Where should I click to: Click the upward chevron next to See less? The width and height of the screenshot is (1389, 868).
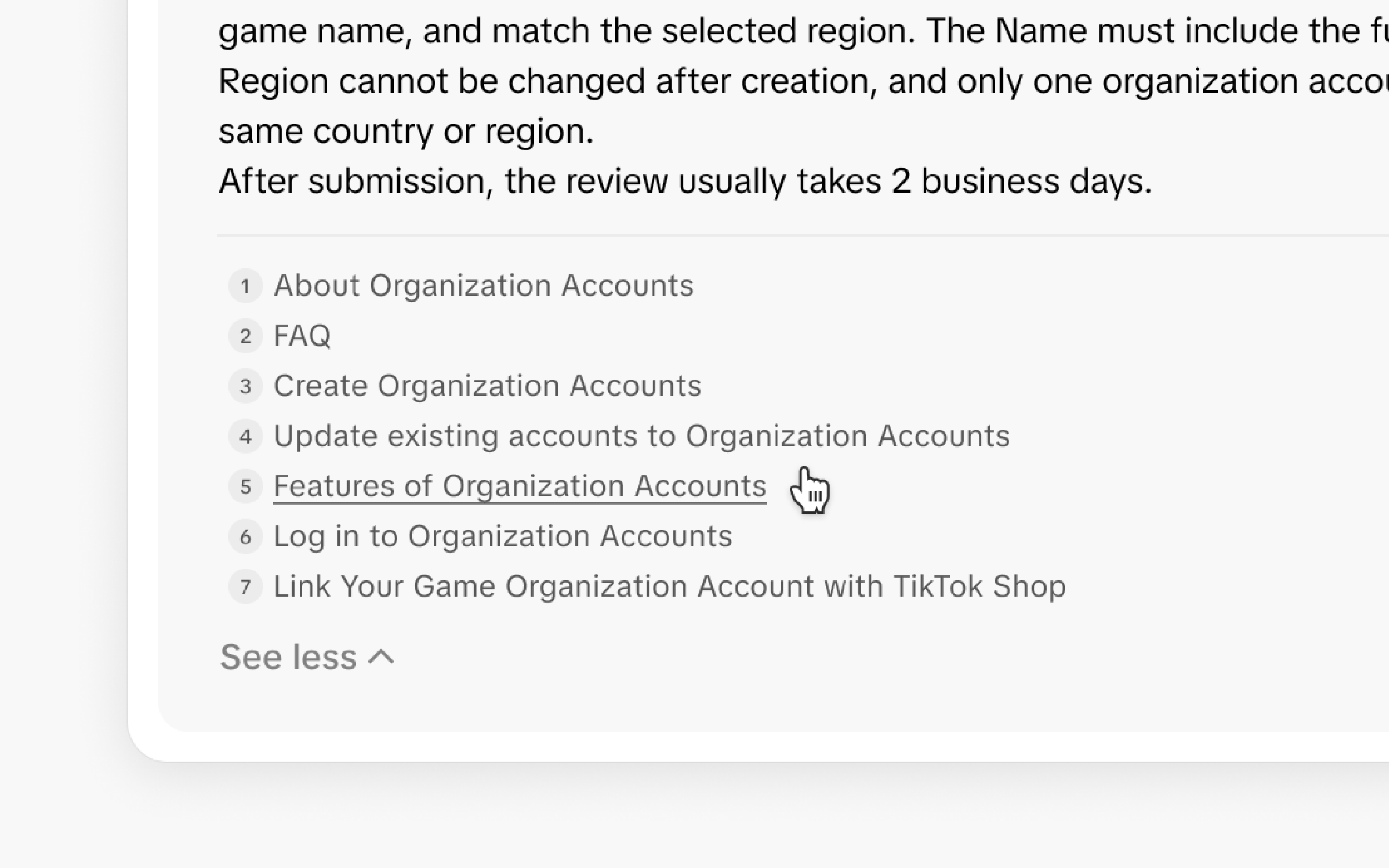[381, 657]
